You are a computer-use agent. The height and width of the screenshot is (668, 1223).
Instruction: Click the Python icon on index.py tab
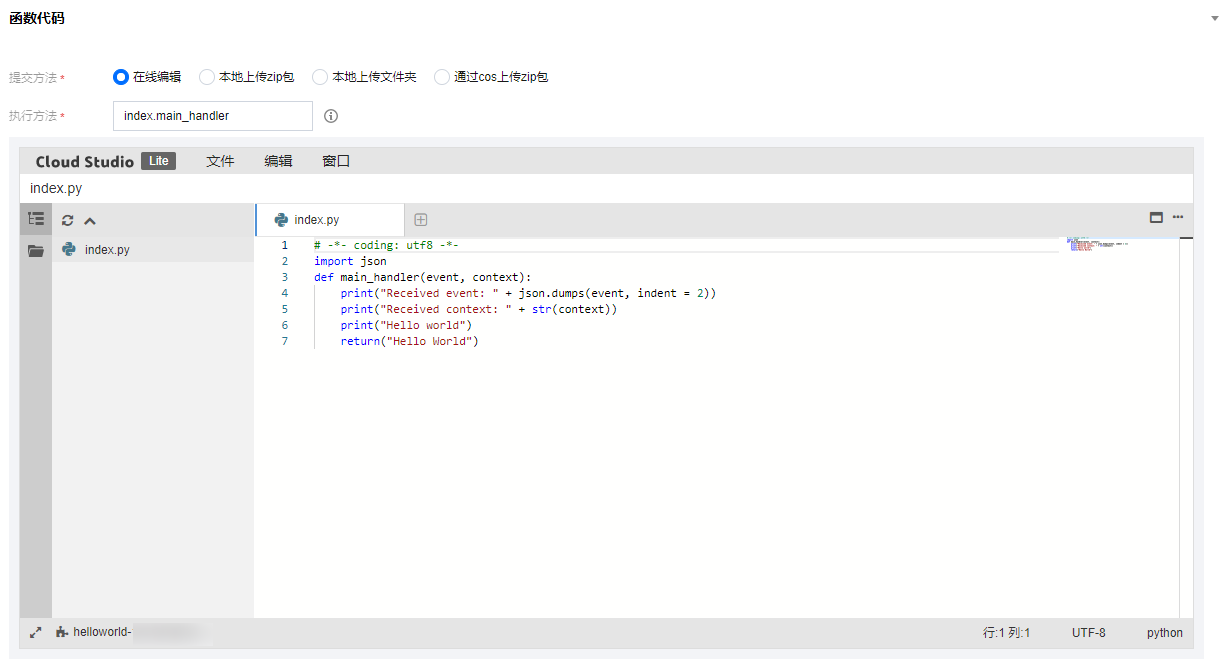[x=282, y=220]
